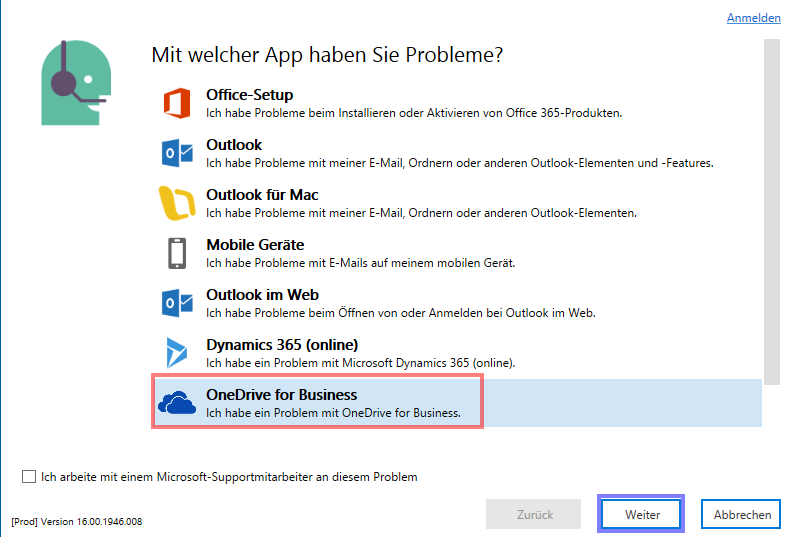Image resolution: width=799 pixels, height=537 pixels.
Task: Click the OneDrive for Business cloud icon
Action: point(177,402)
